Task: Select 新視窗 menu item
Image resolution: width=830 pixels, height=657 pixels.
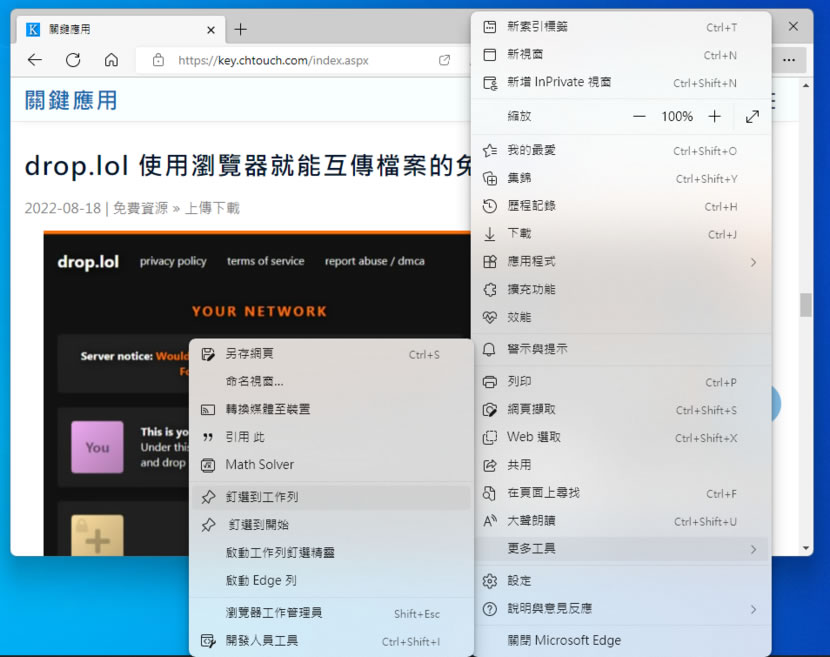Action: (x=621, y=55)
